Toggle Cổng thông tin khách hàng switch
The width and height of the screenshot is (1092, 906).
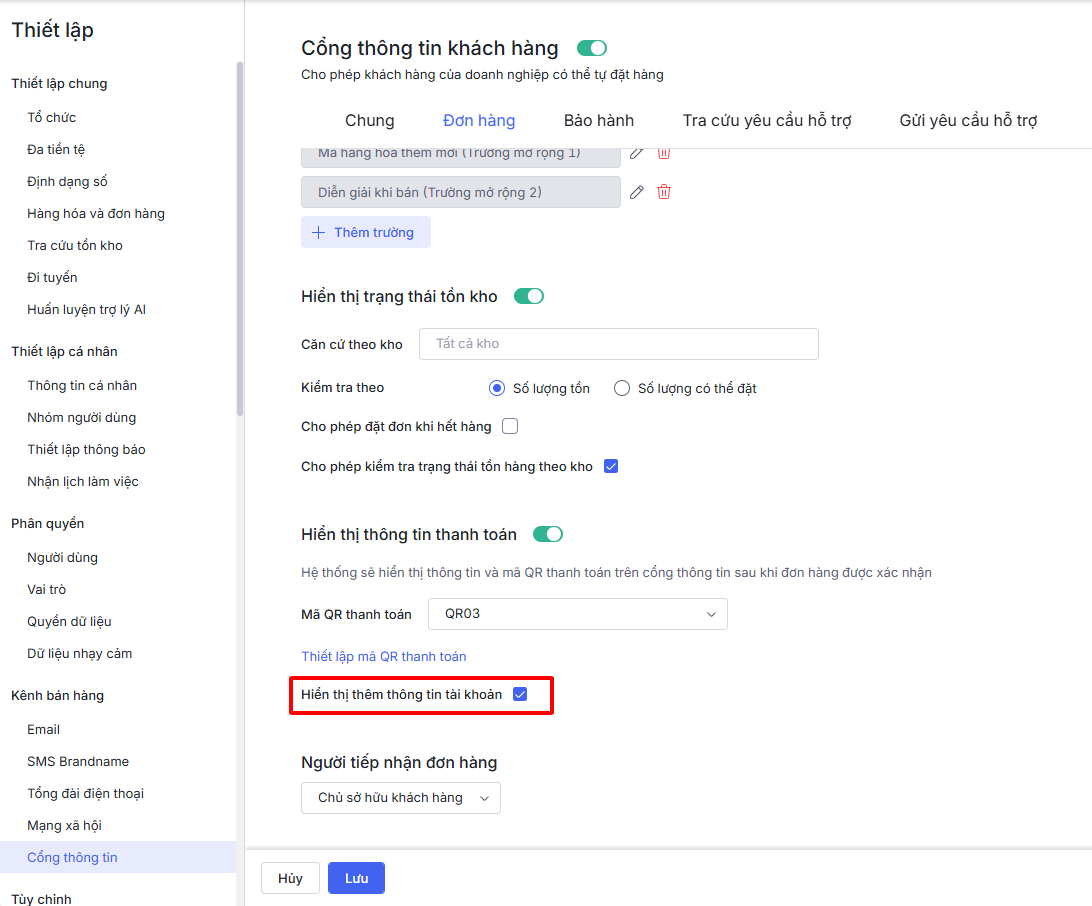[x=592, y=48]
